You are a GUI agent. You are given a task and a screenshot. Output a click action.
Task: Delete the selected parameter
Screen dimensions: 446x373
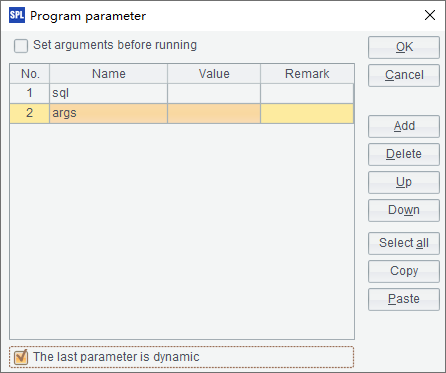404,154
